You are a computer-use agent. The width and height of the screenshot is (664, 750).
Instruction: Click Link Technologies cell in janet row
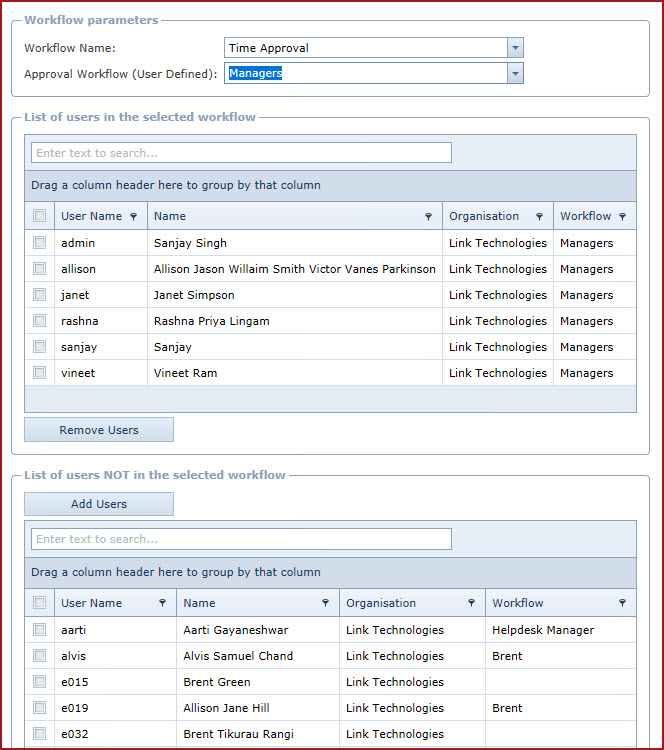tap(498, 295)
